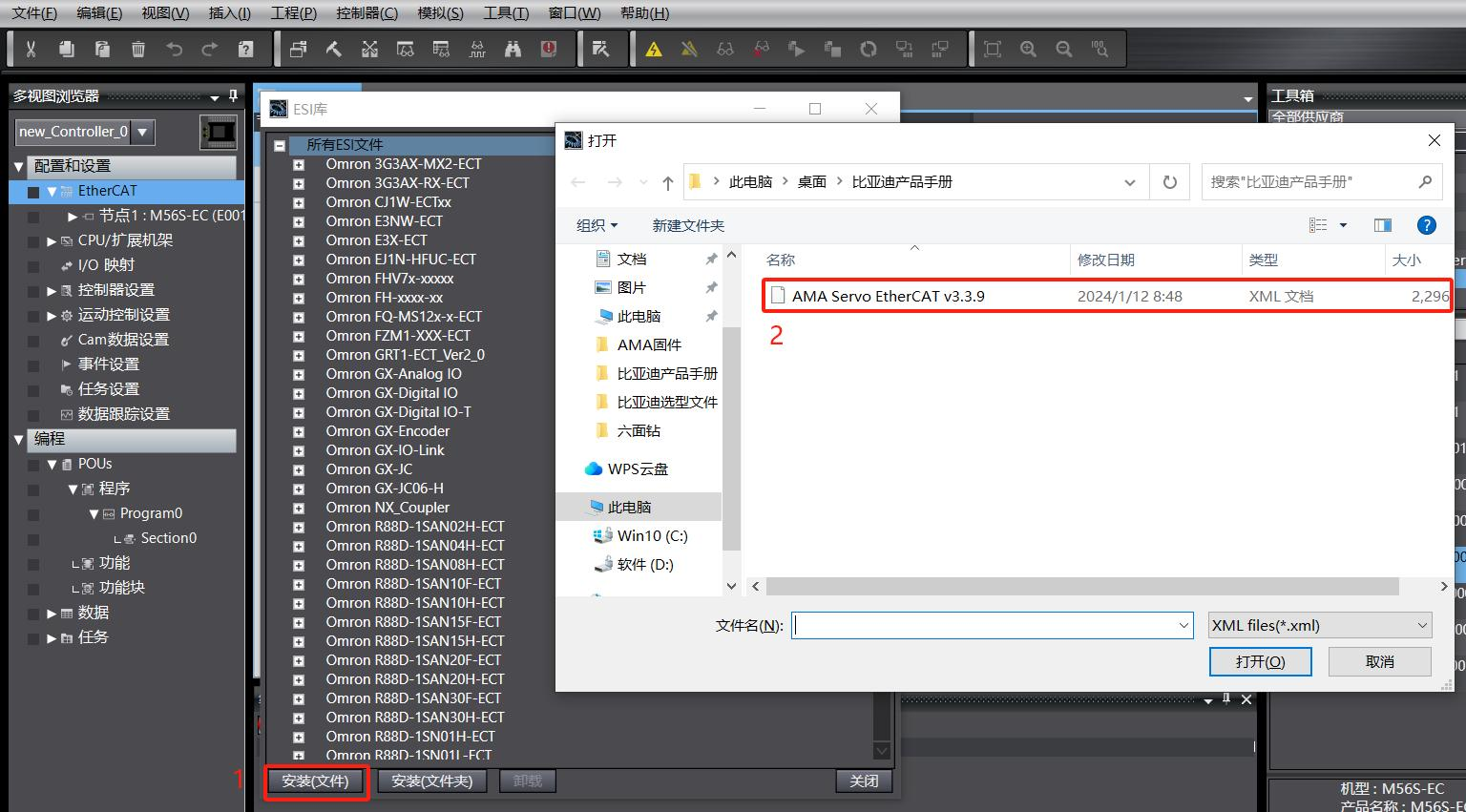This screenshot has width=1466, height=812.
Task: Click the circular synchronize icon in the toolbar
Action: 869,49
